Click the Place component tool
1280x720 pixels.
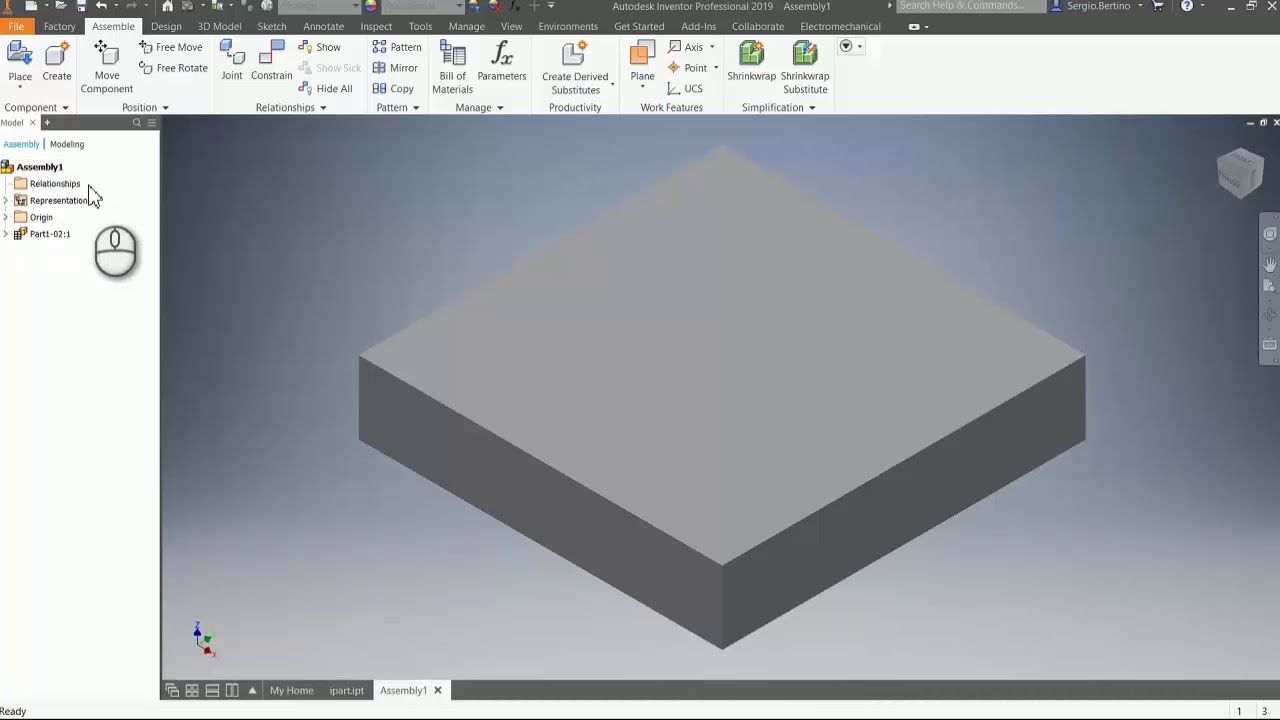point(20,62)
